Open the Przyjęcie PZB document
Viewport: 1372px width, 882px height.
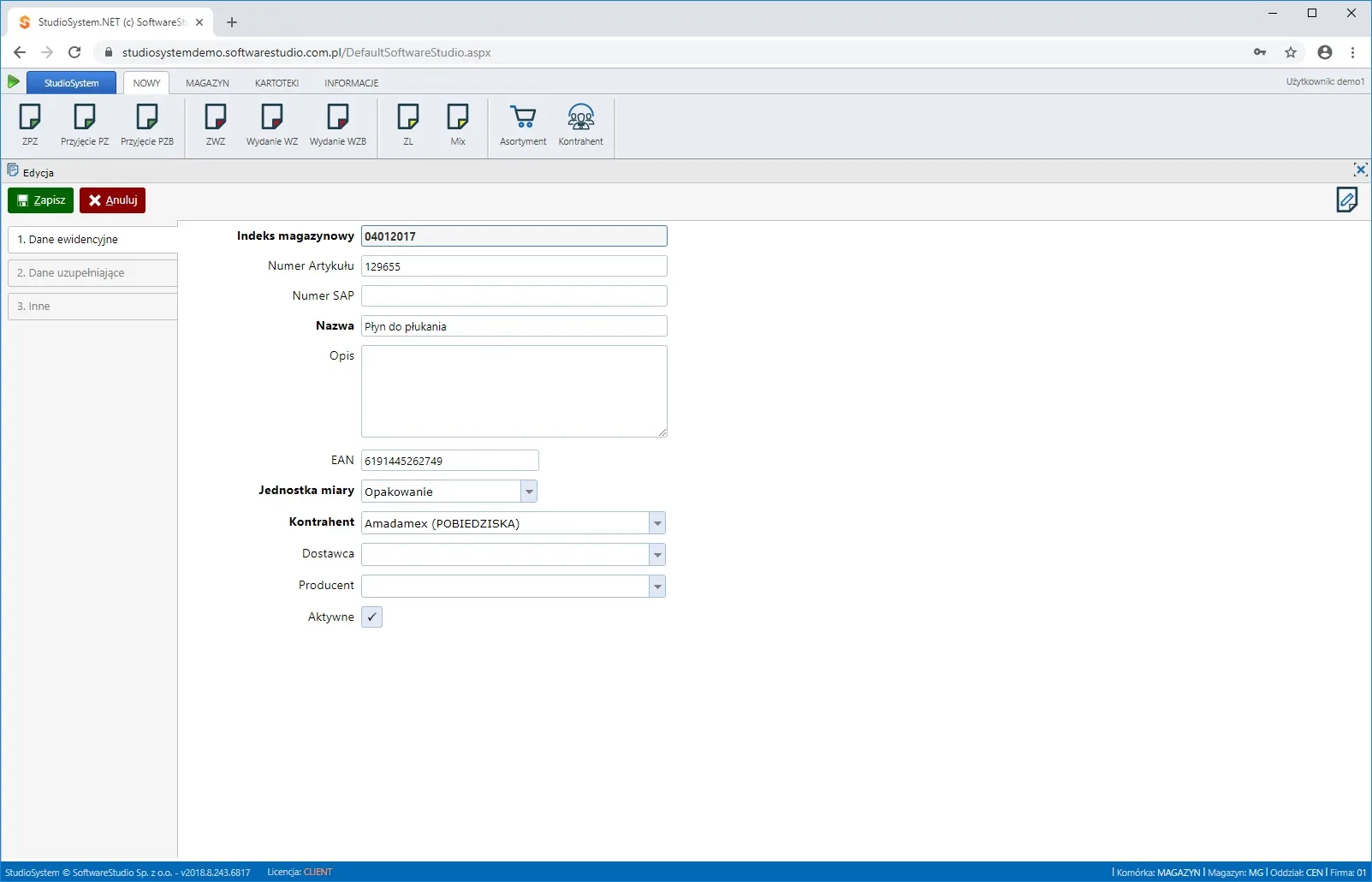(x=147, y=125)
